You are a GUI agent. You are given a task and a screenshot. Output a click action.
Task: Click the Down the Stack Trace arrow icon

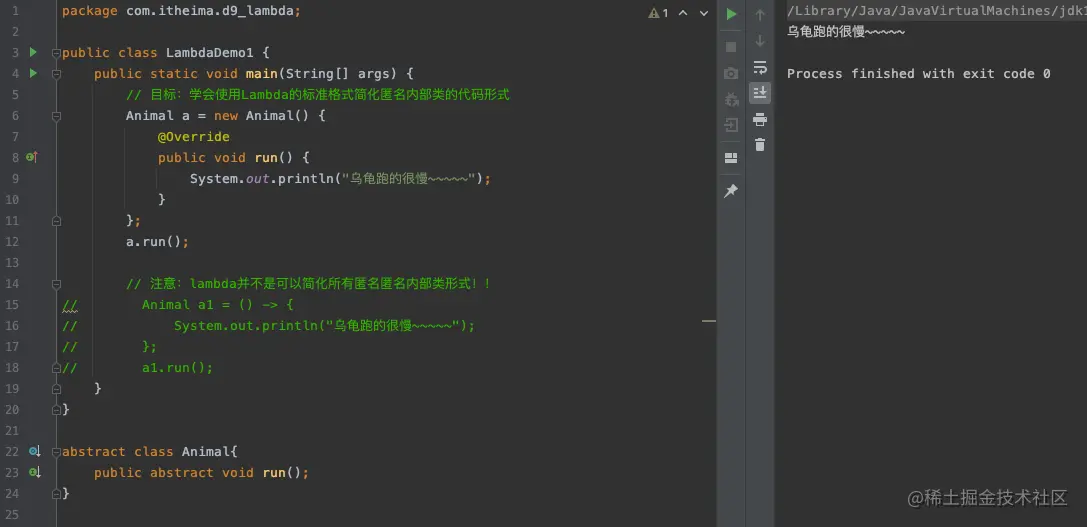[760, 41]
